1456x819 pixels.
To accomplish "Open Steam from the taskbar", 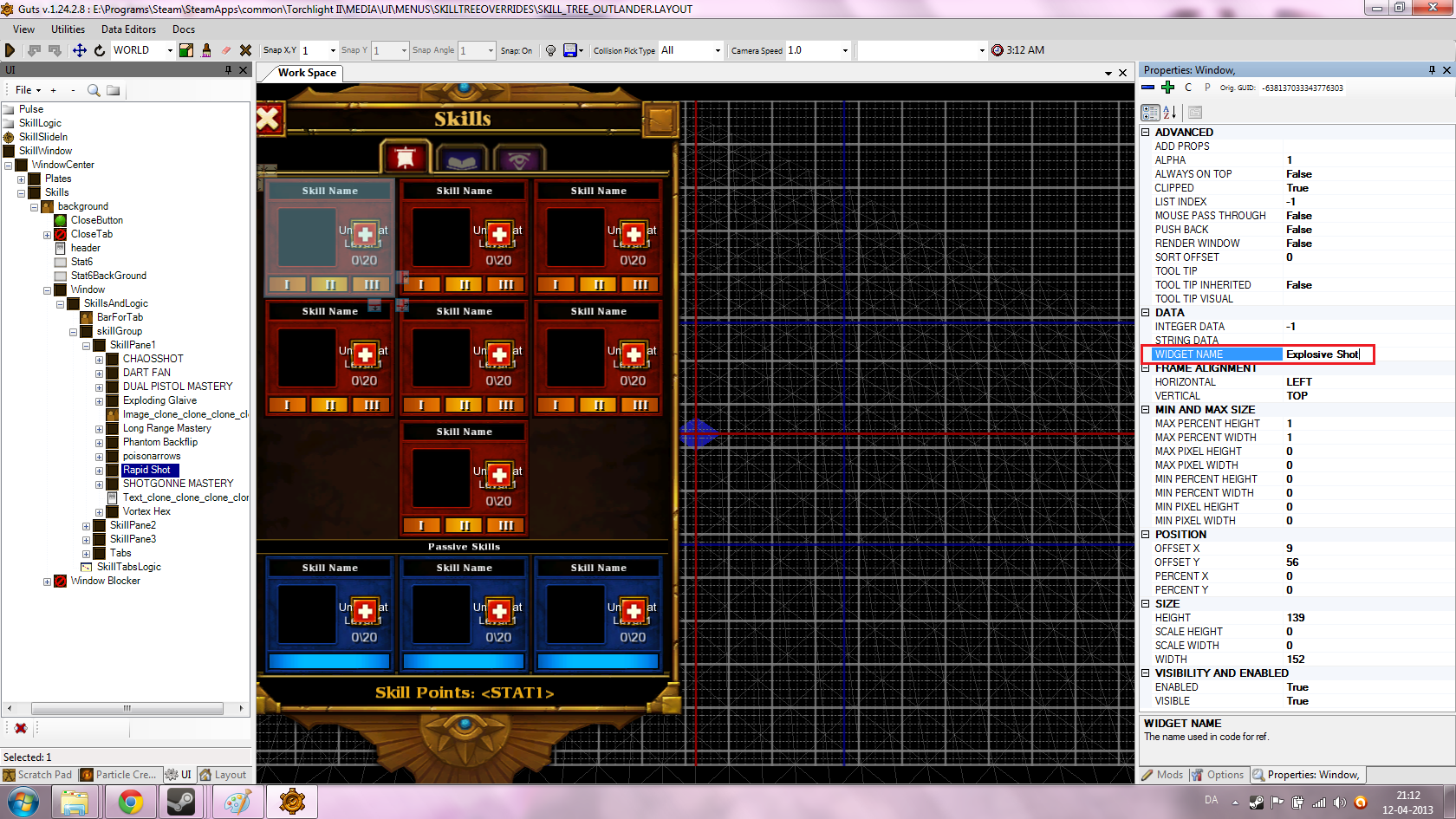I will pos(181,803).
